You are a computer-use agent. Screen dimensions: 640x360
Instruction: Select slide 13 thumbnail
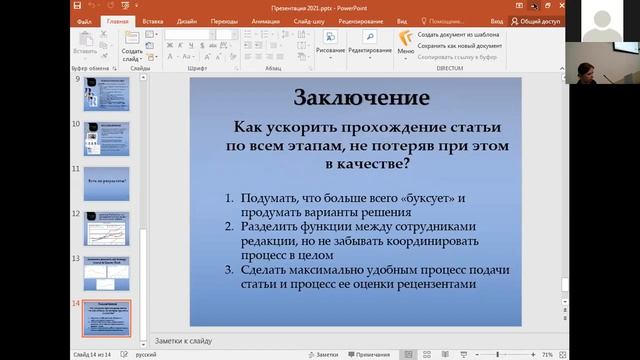point(107,273)
